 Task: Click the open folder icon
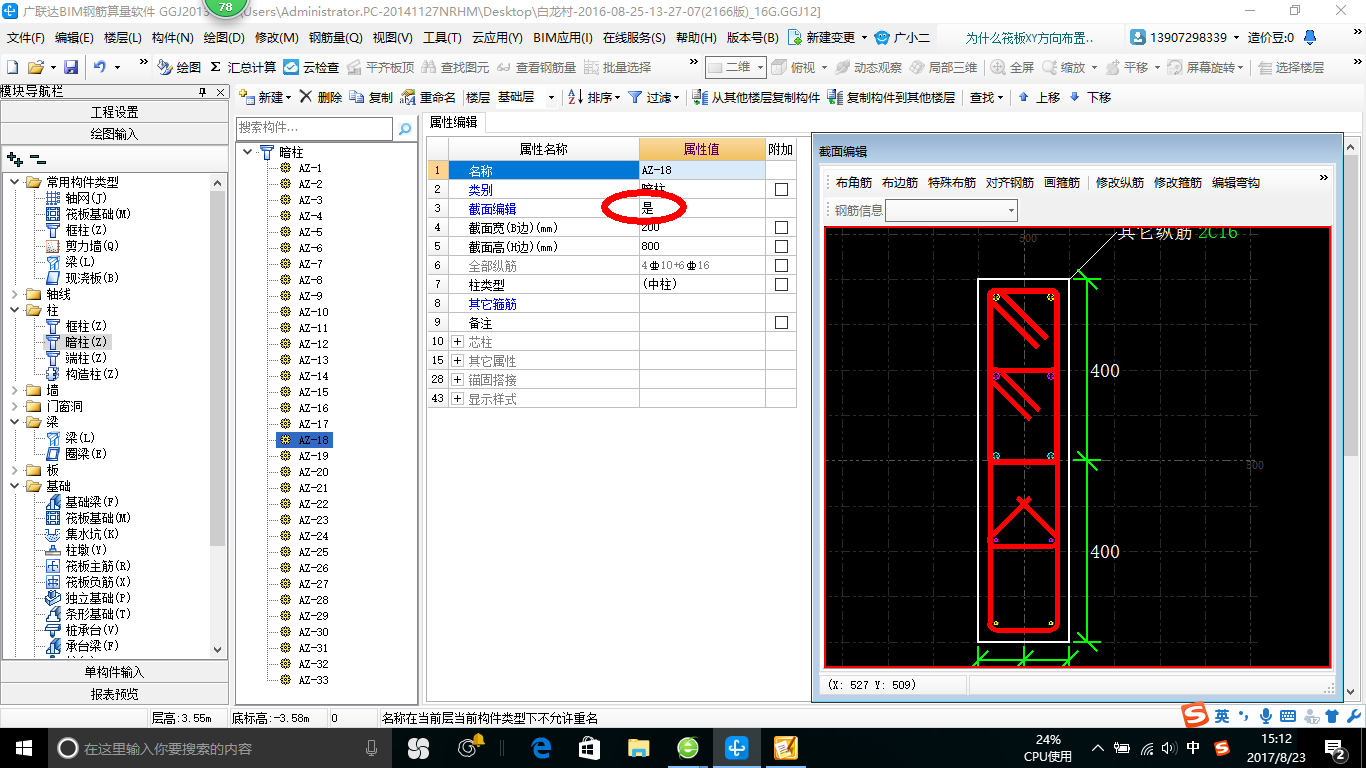35,67
